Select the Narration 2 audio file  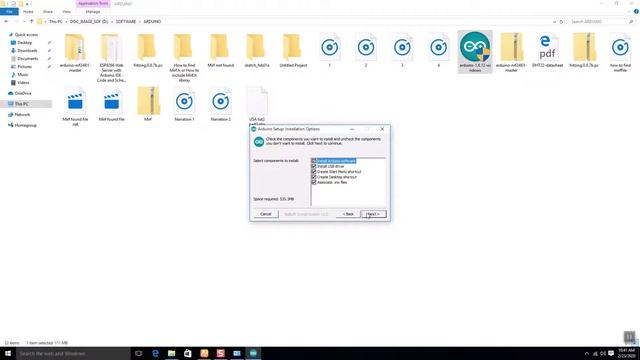click(x=220, y=104)
